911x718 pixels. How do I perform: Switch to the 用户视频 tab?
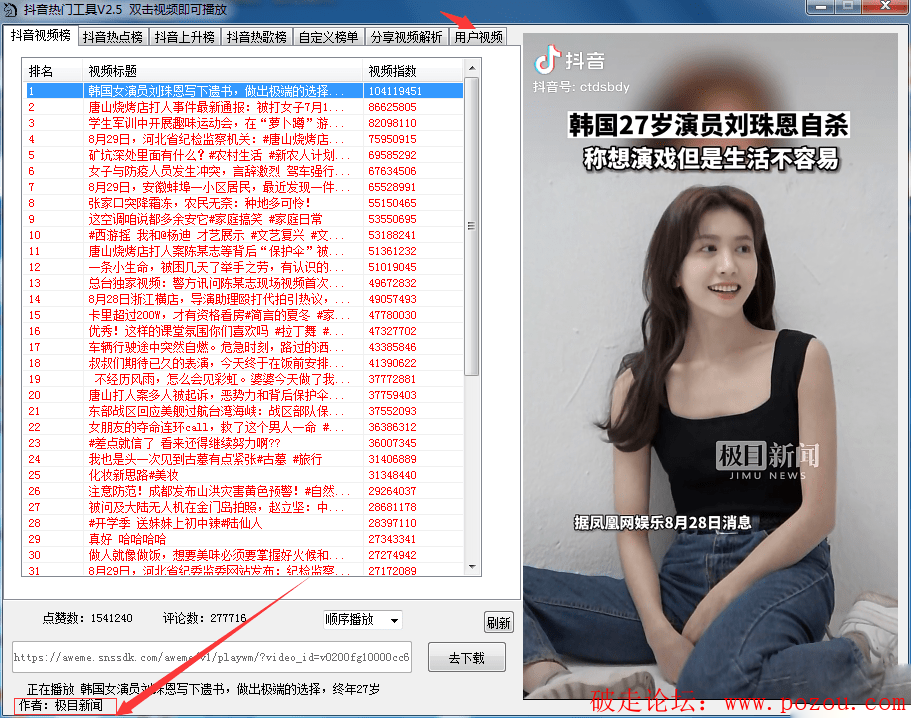pyautogui.click(x=478, y=38)
